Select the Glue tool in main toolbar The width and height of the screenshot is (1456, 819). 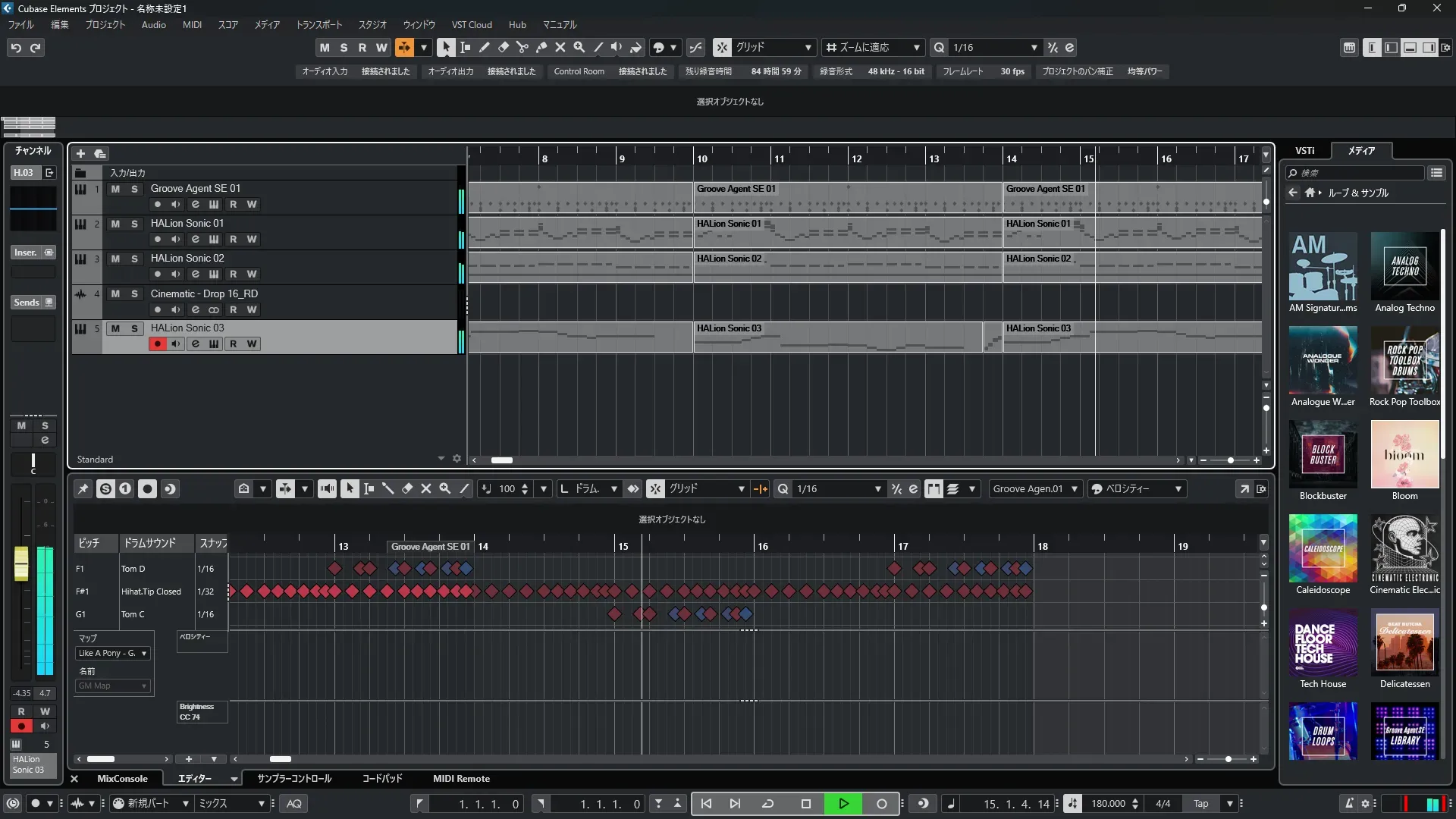(541, 48)
